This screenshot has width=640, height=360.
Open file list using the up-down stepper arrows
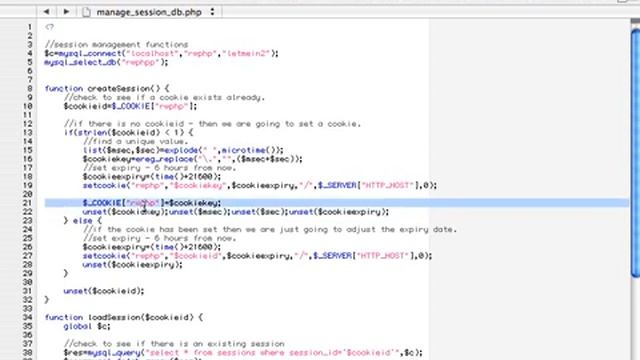(212, 12)
